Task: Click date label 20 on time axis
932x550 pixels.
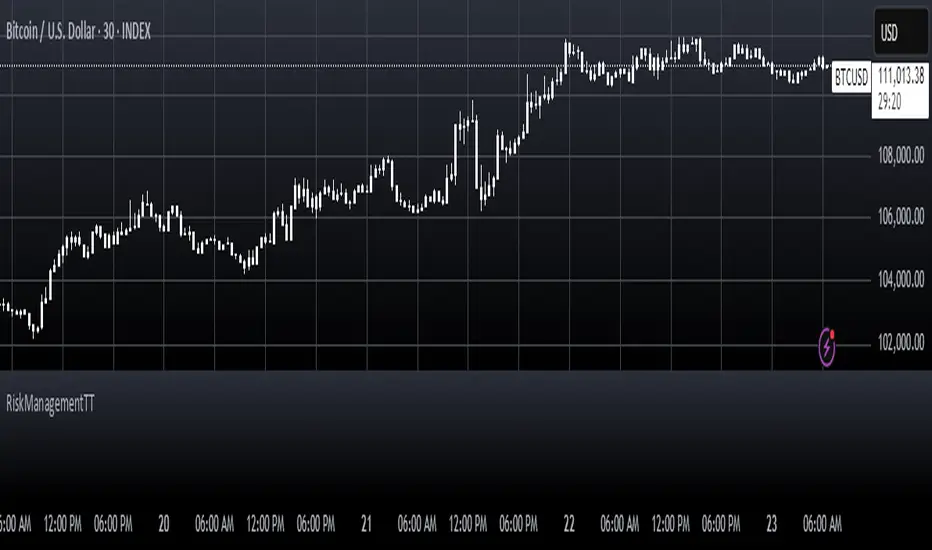Action: tap(163, 524)
